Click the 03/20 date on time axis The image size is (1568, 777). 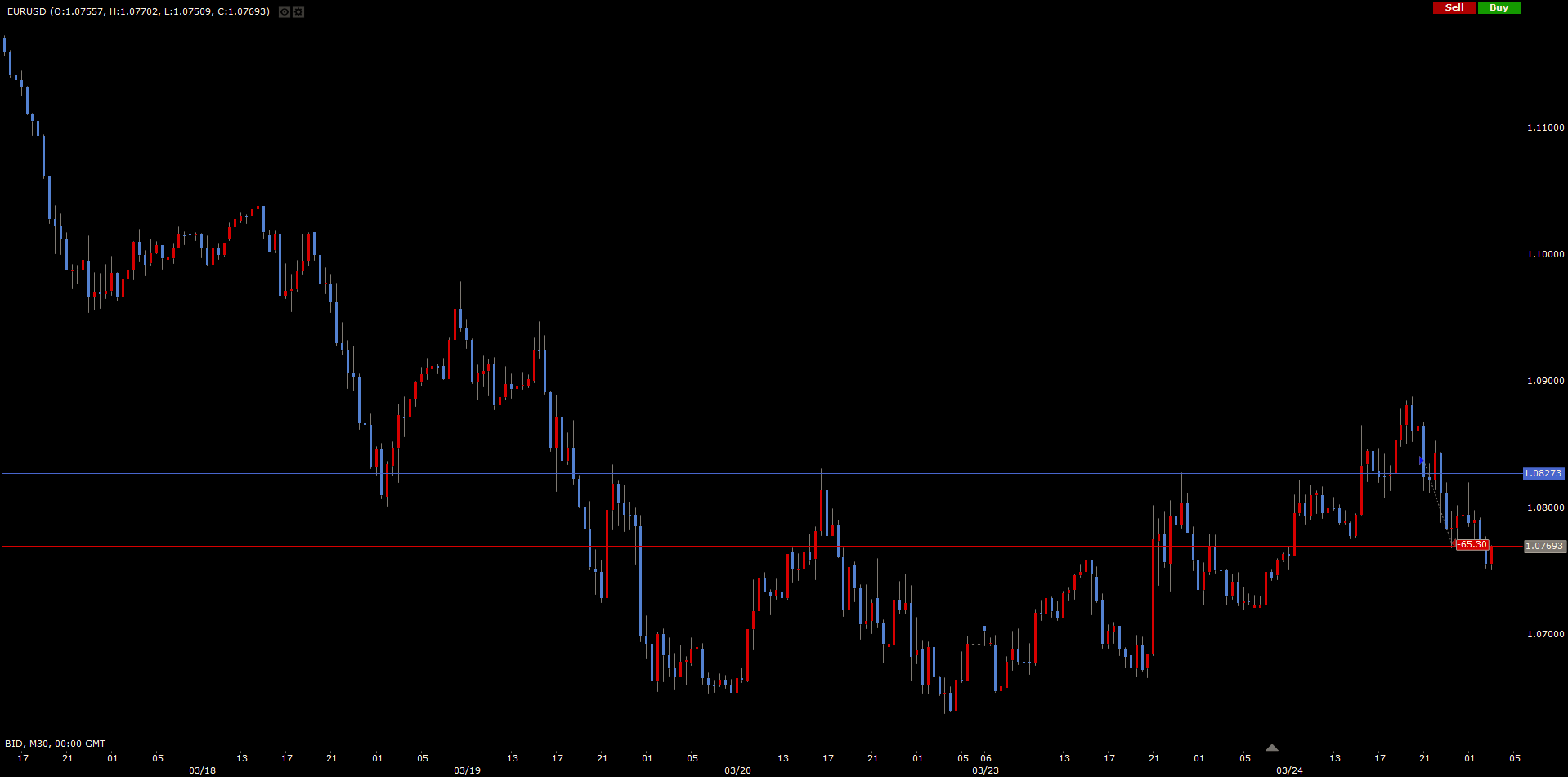pos(737,770)
